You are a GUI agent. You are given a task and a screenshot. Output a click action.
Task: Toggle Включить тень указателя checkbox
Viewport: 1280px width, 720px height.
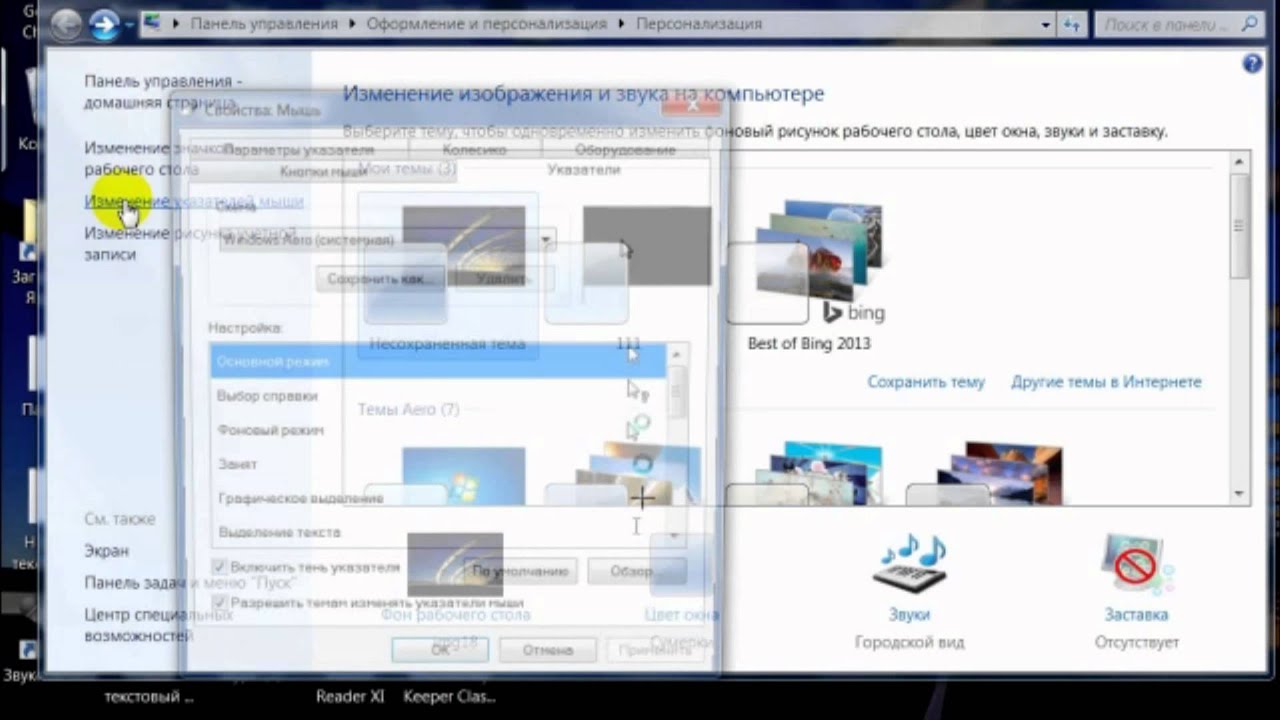220,567
